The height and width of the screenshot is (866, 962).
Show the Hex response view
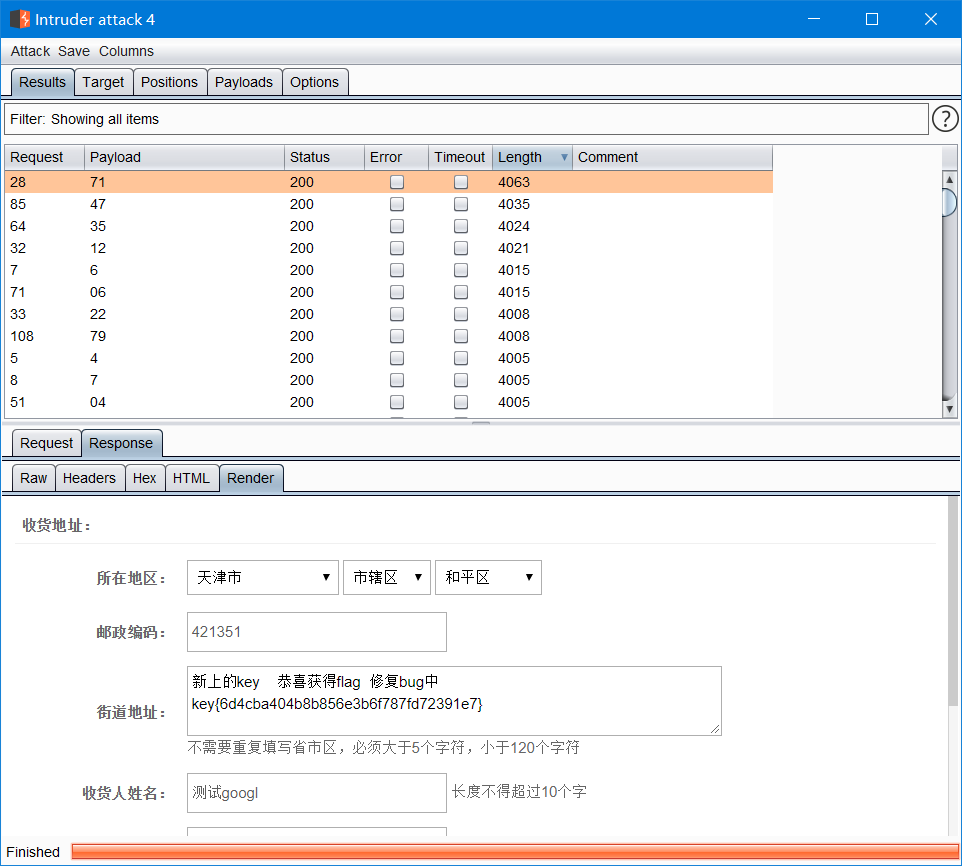pyautogui.click(x=145, y=478)
